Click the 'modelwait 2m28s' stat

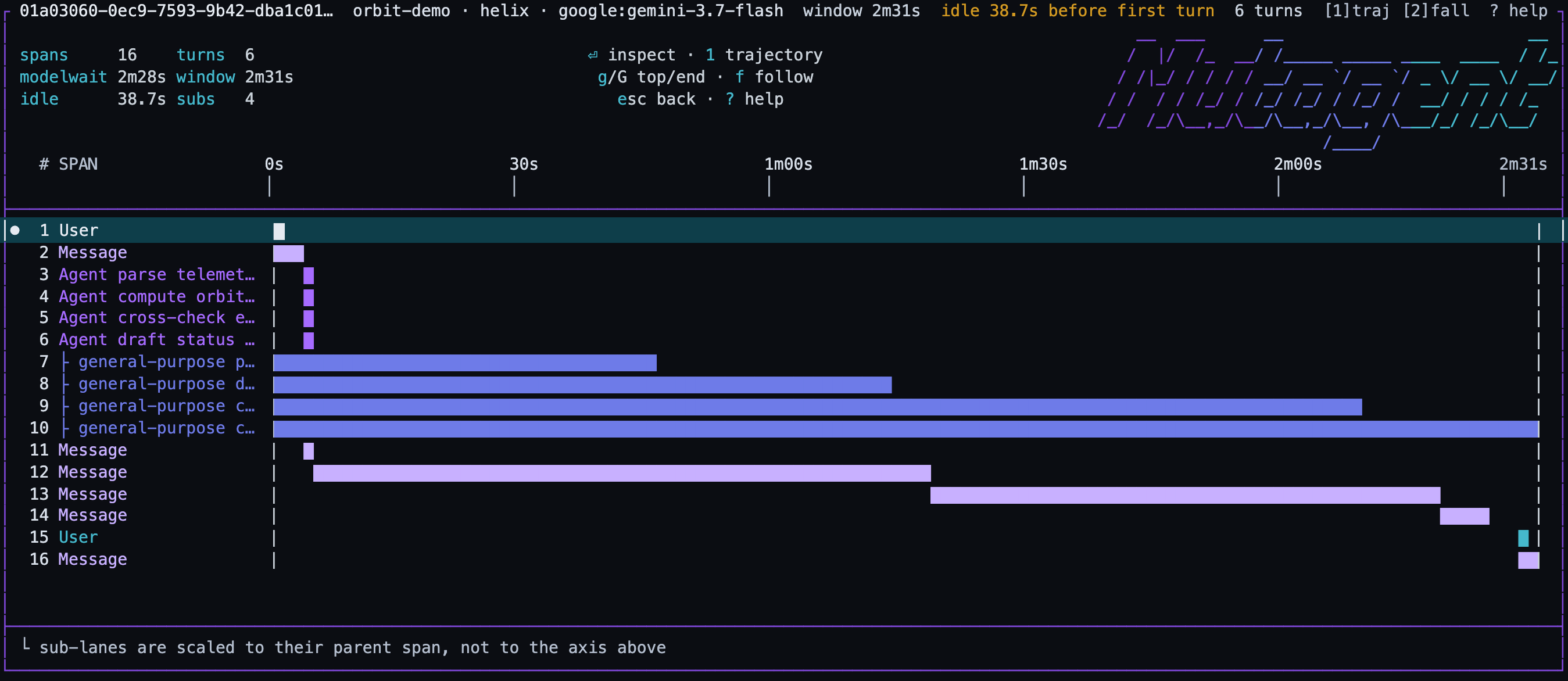point(92,77)
